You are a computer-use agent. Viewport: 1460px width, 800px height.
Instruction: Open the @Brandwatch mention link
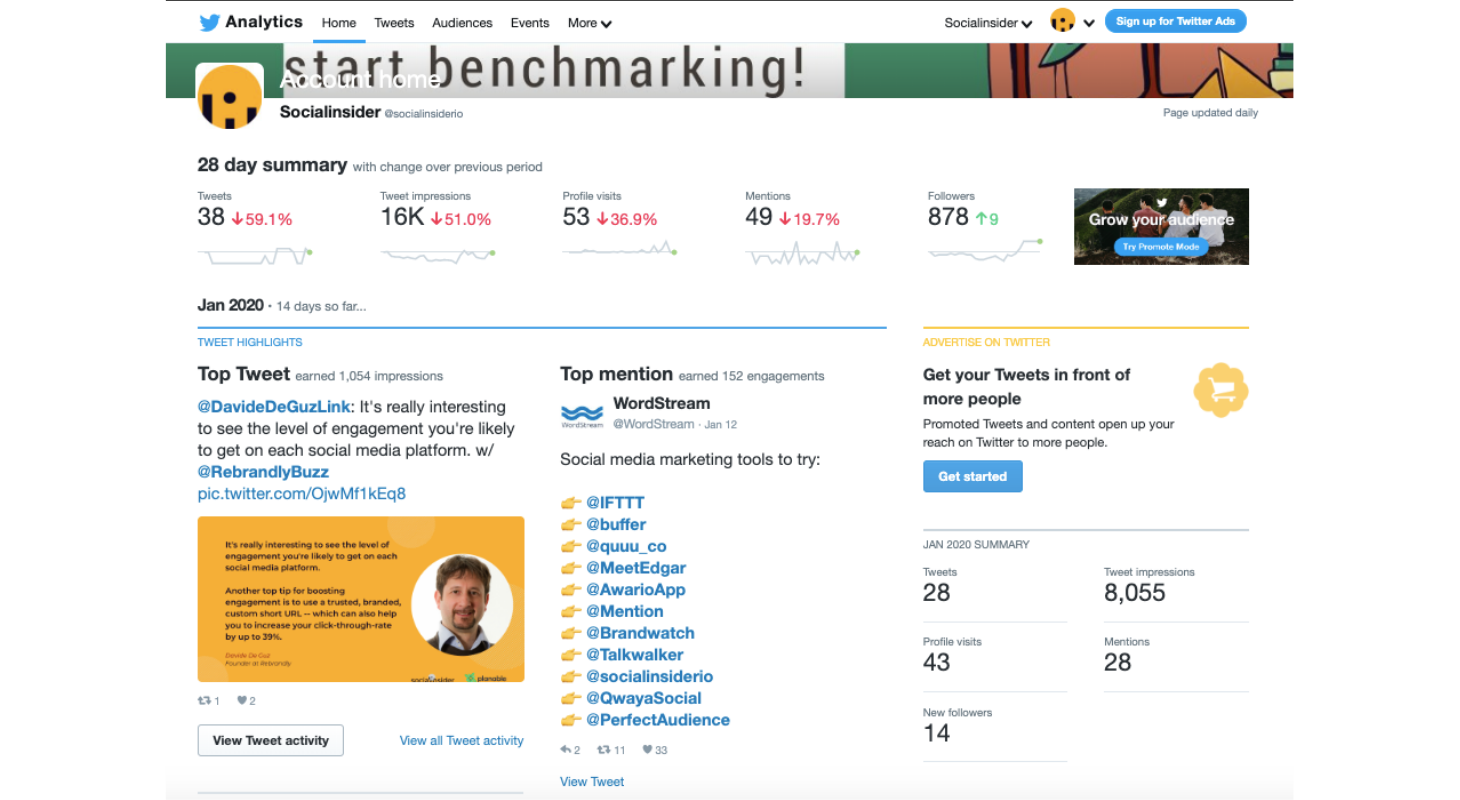click(x=640, y=633)
